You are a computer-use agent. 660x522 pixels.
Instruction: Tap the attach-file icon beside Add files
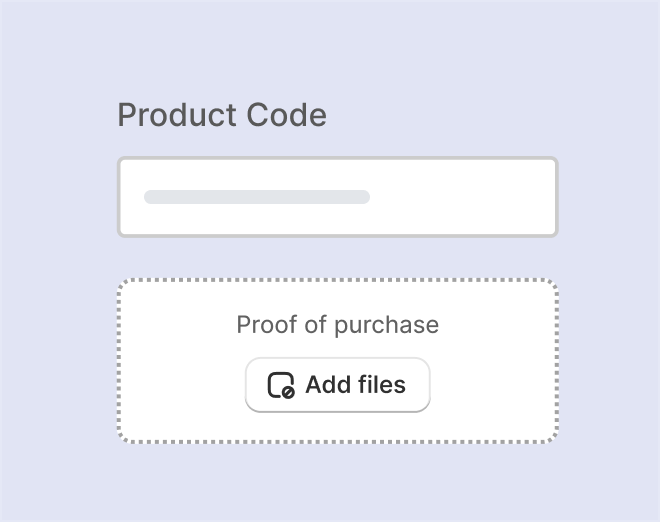pyautogui.click(x=281, y=385)
